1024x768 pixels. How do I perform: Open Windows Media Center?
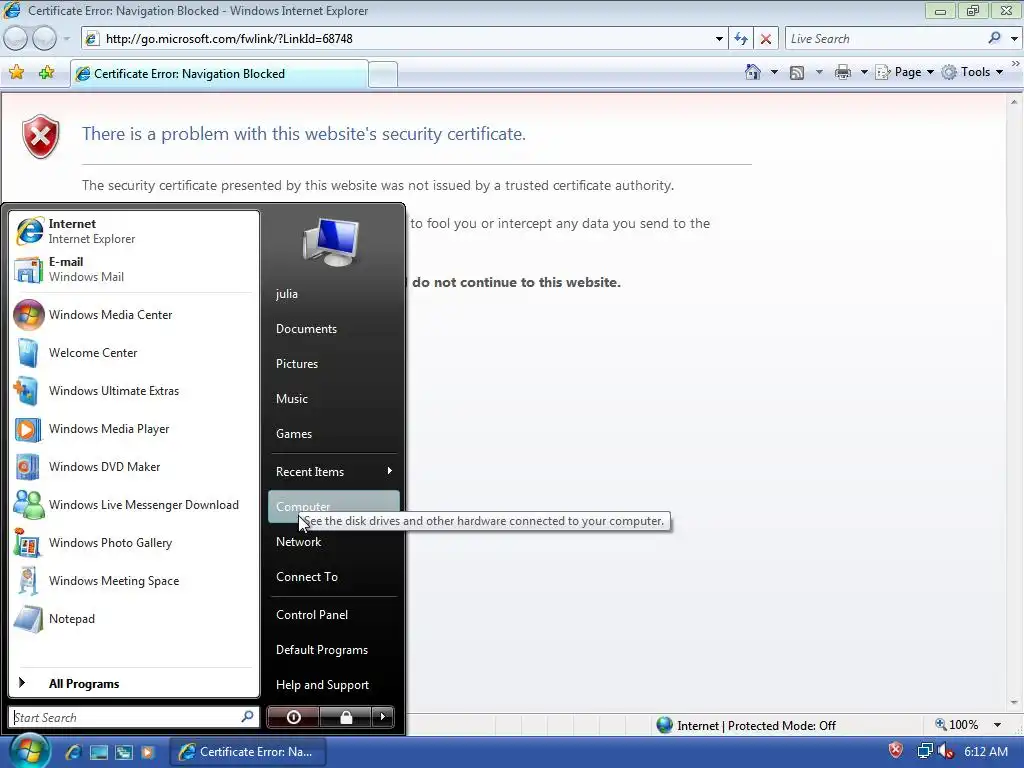134,315
